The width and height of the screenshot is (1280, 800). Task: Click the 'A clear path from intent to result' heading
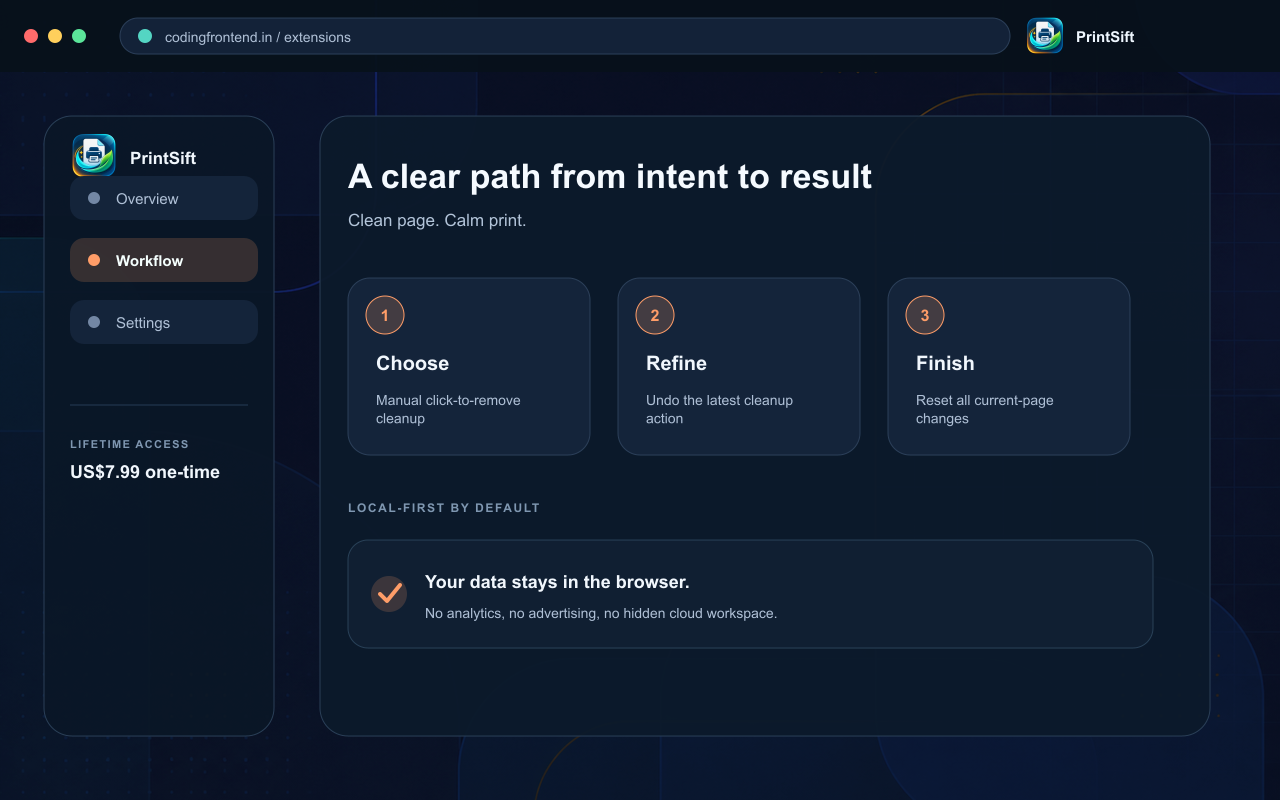(610, 176)
